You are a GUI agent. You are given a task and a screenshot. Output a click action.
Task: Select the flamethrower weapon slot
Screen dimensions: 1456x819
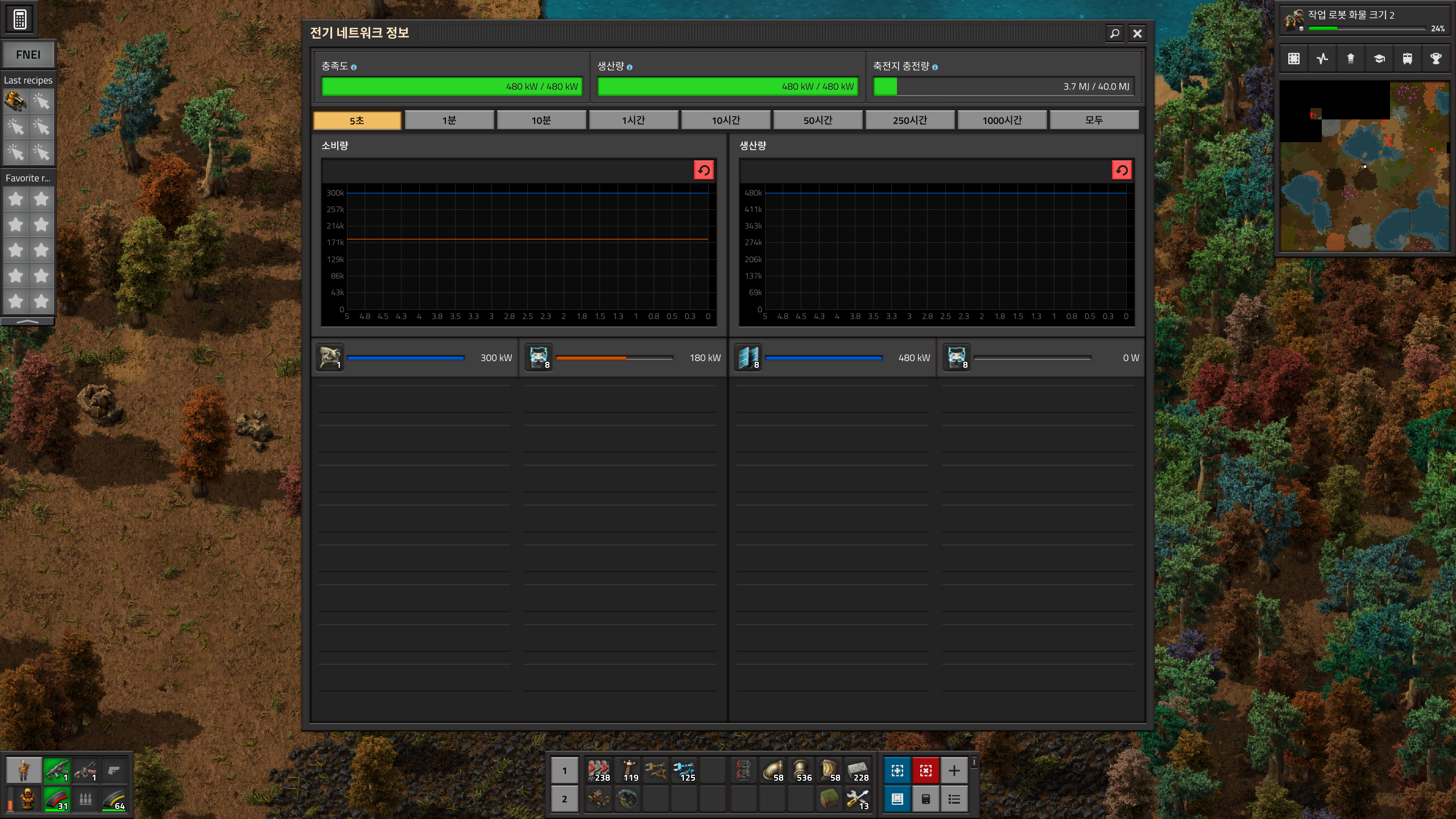pos(85,771)
